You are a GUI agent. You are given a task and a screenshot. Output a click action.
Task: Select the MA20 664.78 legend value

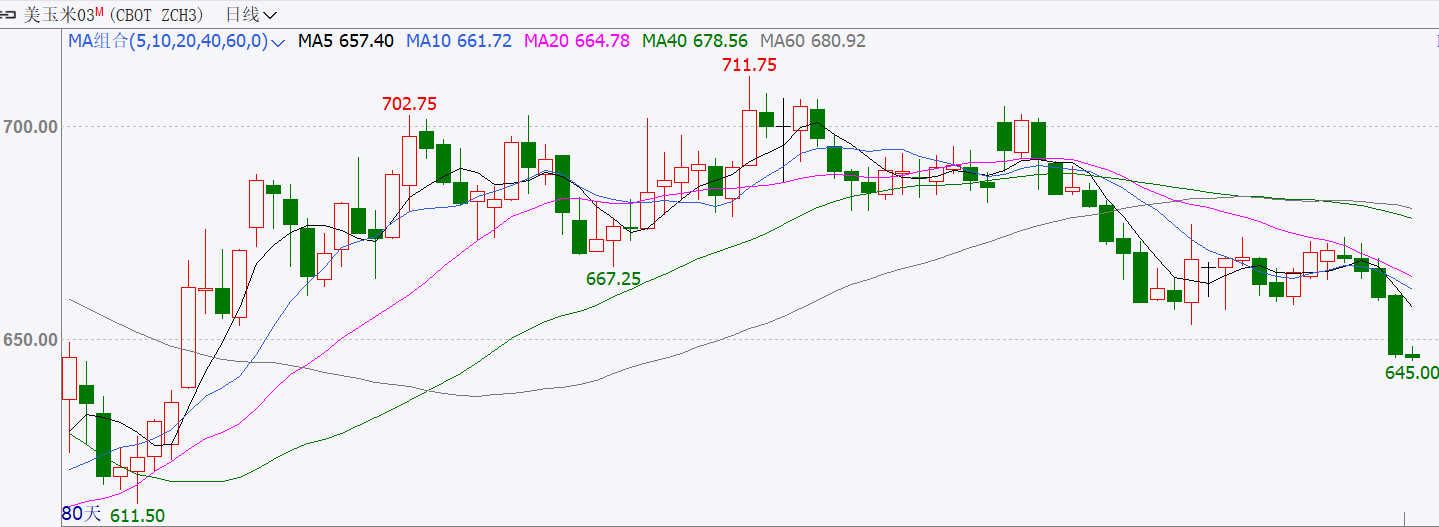coord(577,41)
